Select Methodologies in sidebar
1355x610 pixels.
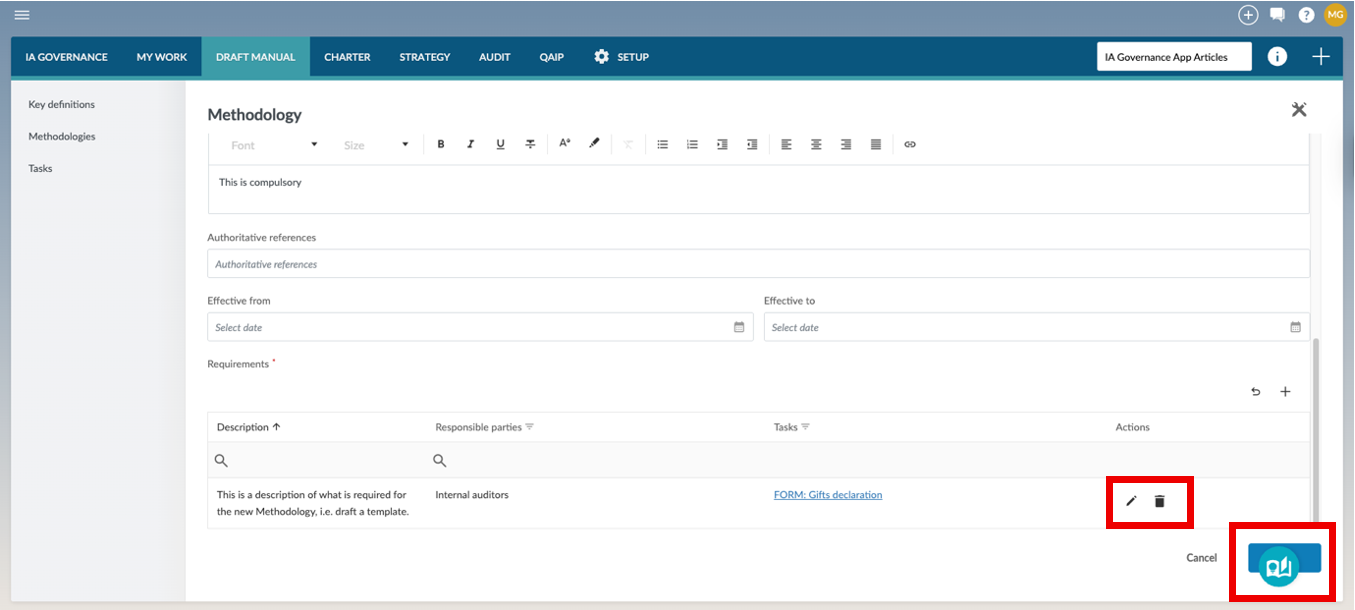(x=62, y=136)
